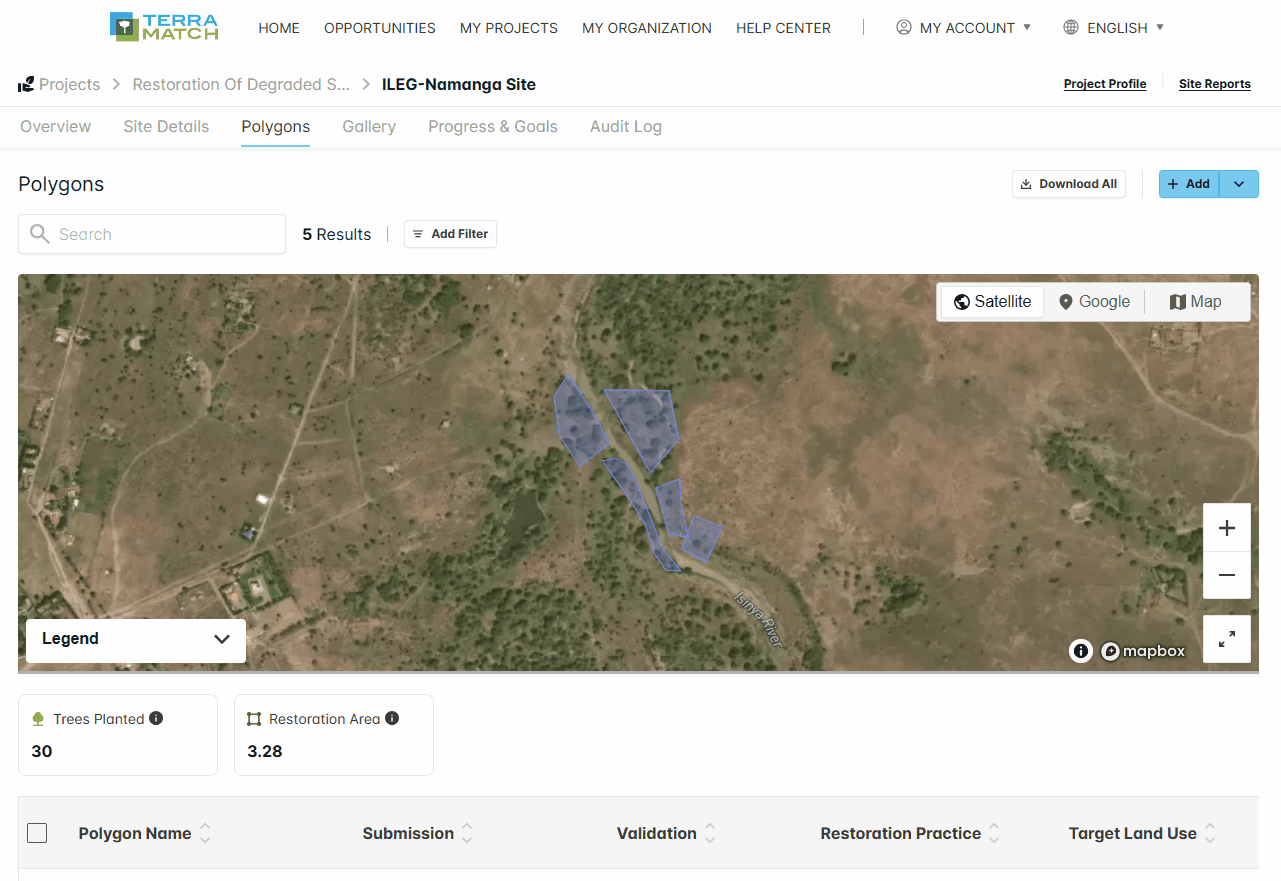Go to Projects breadcrumb
1281x881 pixels.
point(69,84)
